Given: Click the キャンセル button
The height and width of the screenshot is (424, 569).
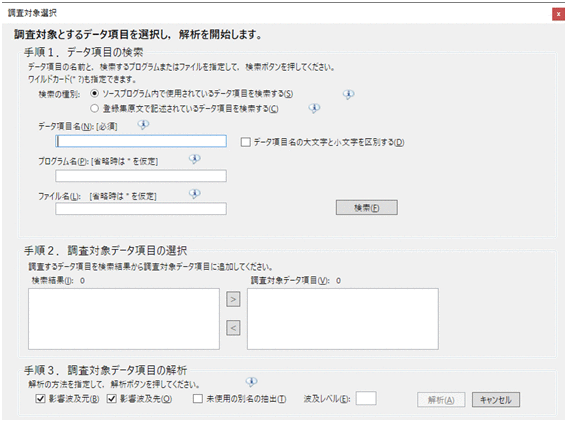Looking at the screenshot, I should [x=496, y=400].
